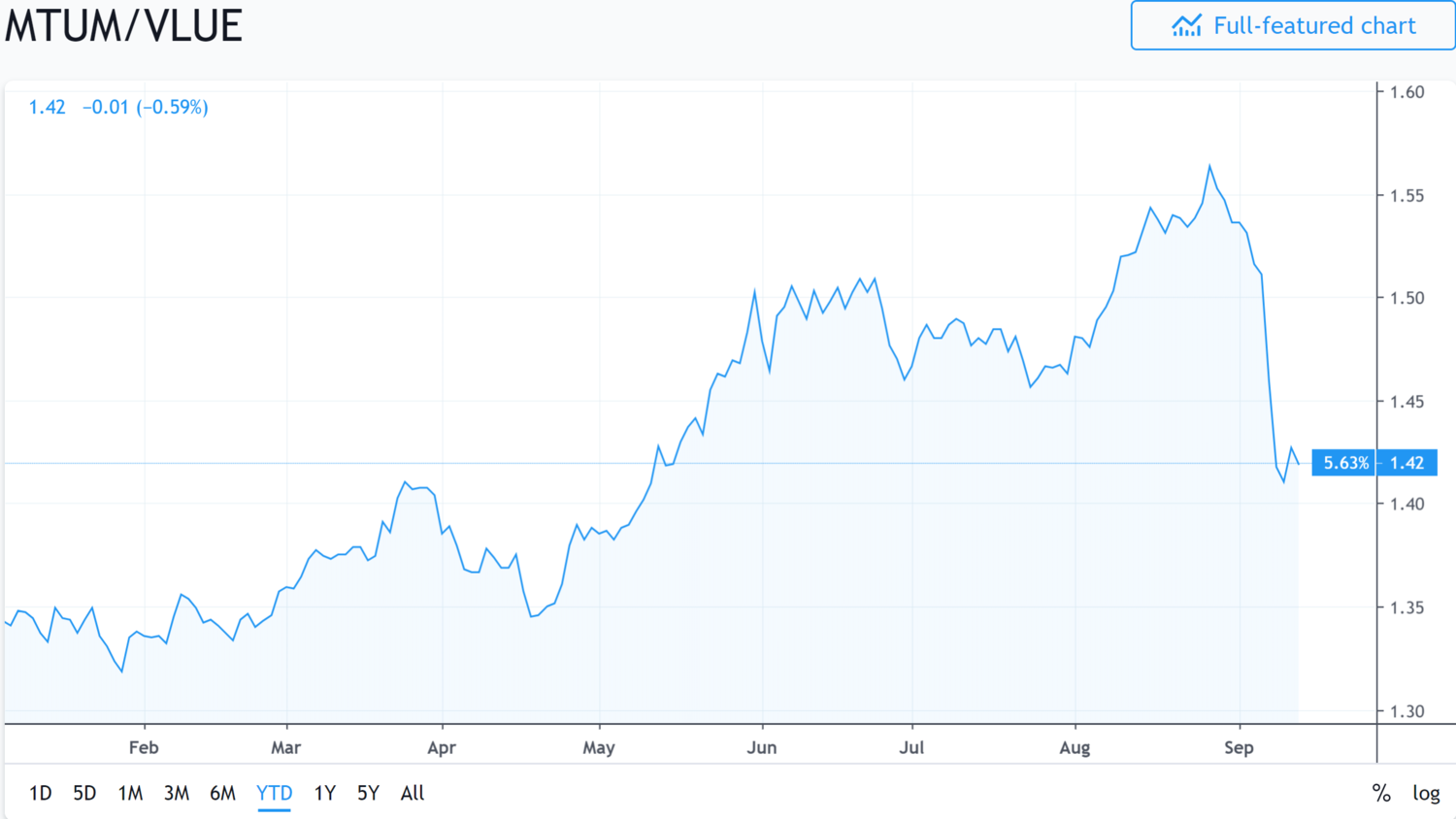Click the 1.60 price axis label

point(1407,92)
